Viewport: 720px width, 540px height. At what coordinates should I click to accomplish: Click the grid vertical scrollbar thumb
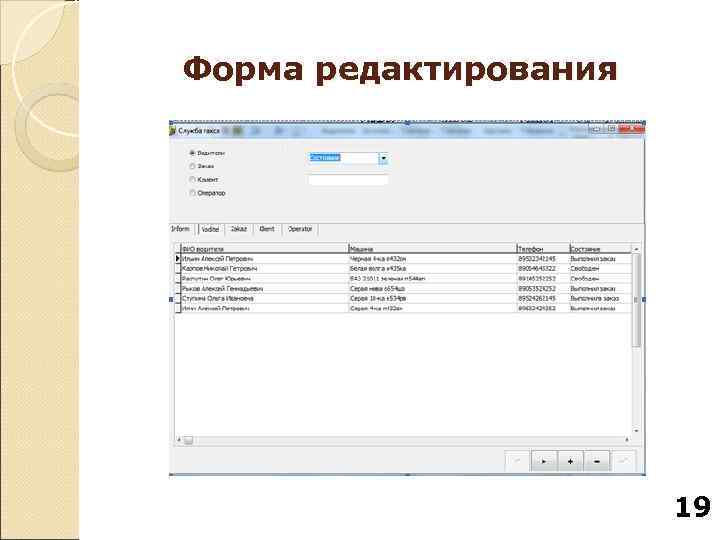636,300
